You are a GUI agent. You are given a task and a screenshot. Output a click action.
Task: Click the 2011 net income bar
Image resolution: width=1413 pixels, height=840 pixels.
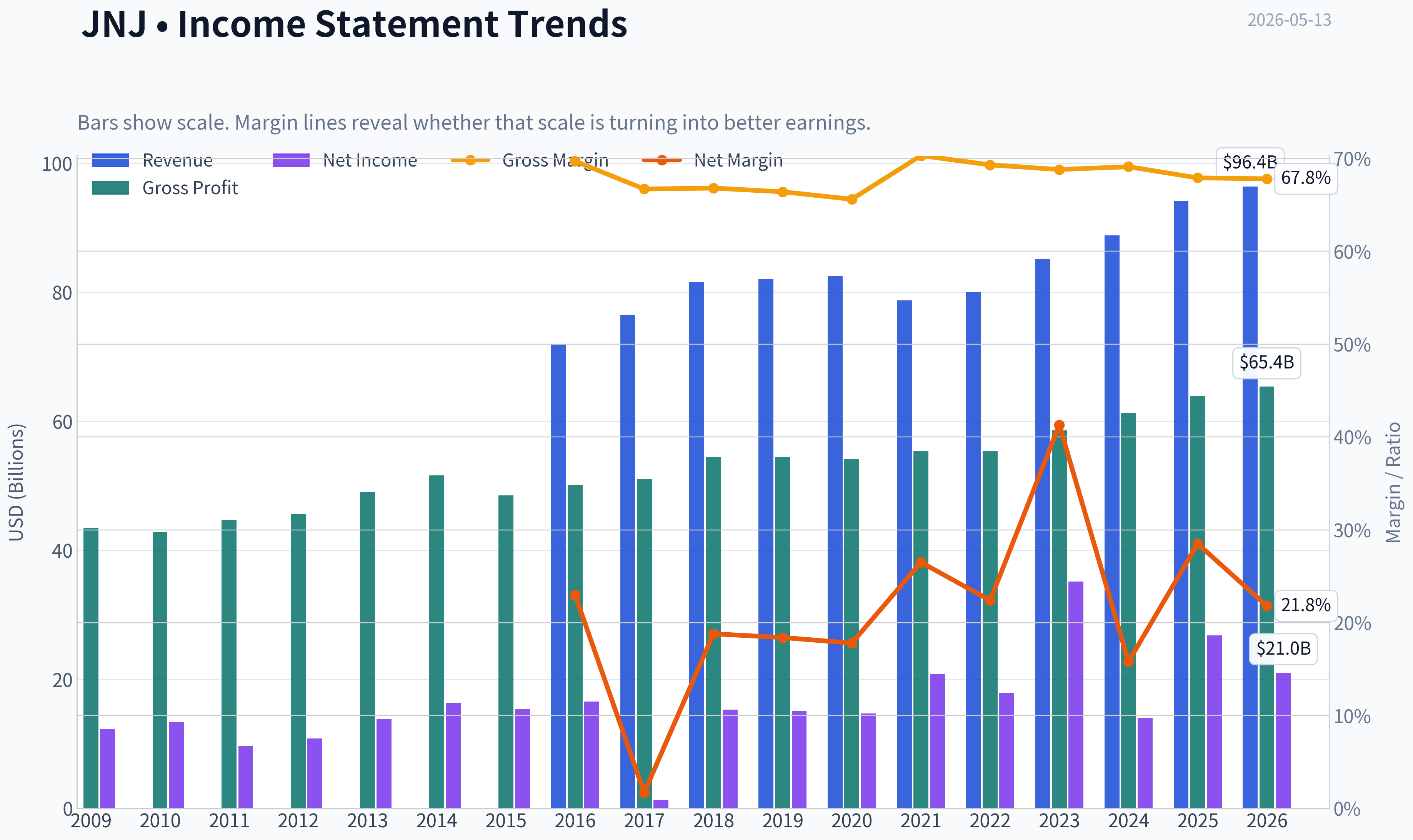[x=246, y=777]
